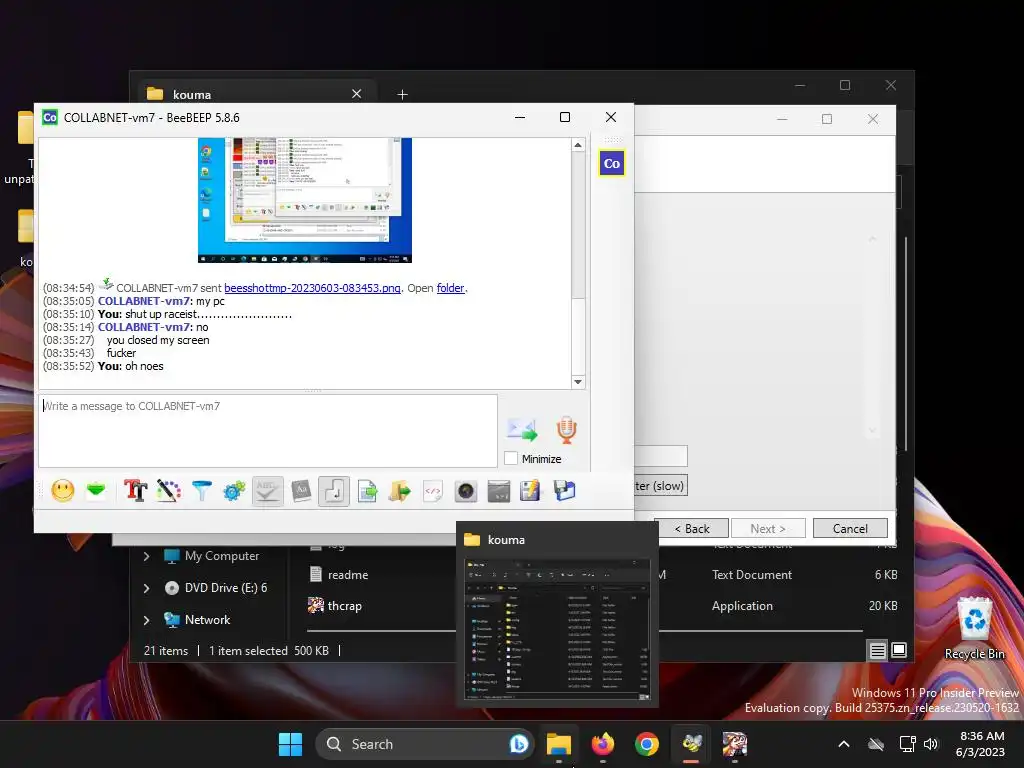
Task: Open the received file's folder link
Action: point(451,288)
